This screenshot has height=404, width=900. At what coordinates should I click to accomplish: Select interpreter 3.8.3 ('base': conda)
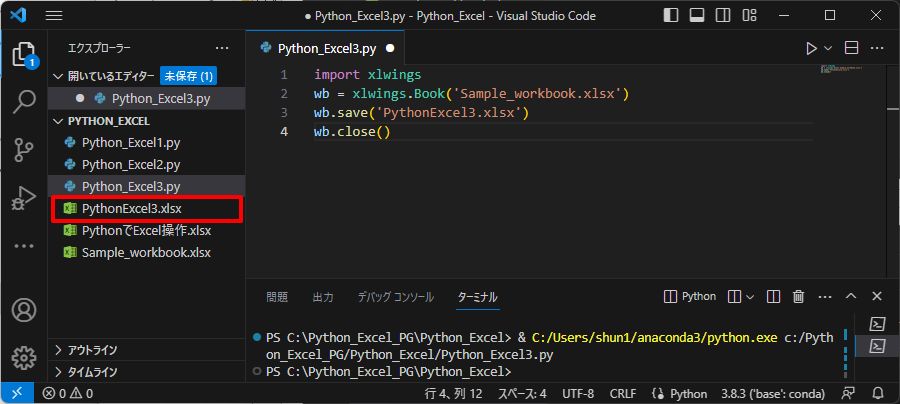coord(773,394)
